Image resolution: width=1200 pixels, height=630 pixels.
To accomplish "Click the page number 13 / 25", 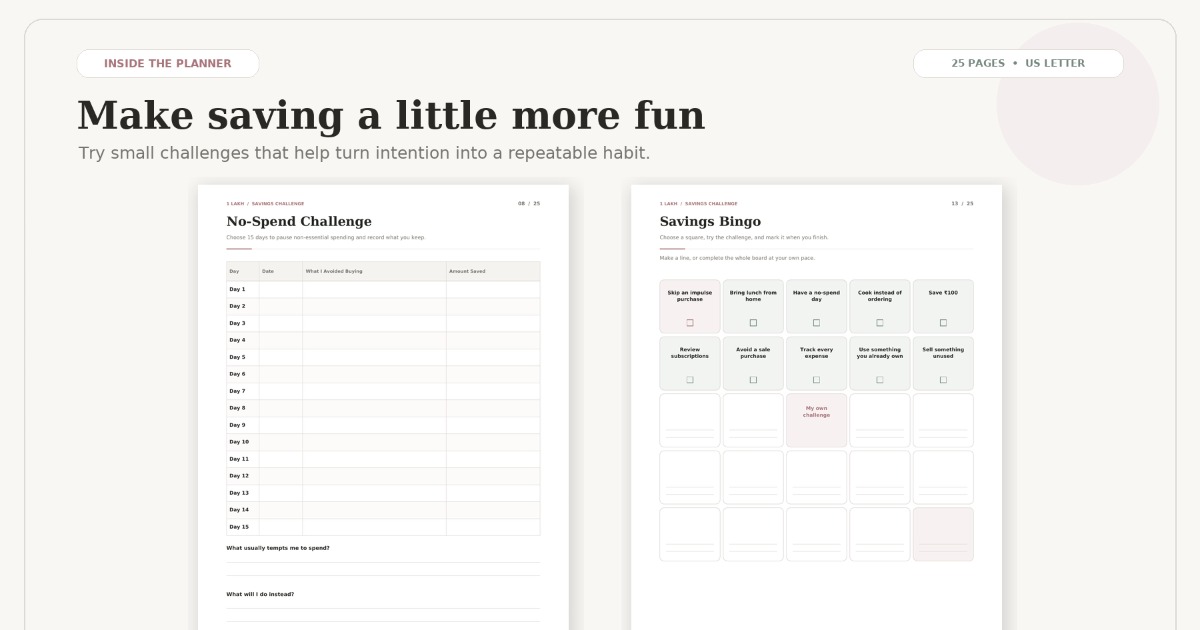I will pos(962,203).
